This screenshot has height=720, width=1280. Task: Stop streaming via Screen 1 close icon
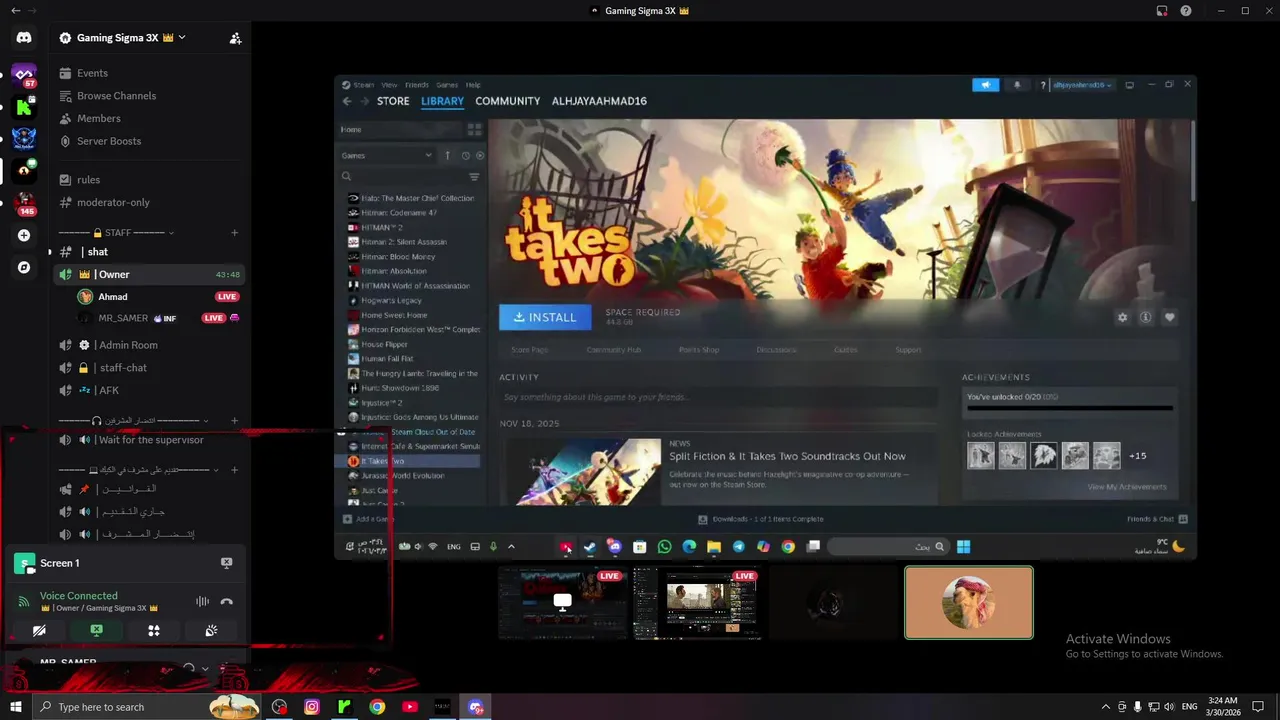coord(226,563)
